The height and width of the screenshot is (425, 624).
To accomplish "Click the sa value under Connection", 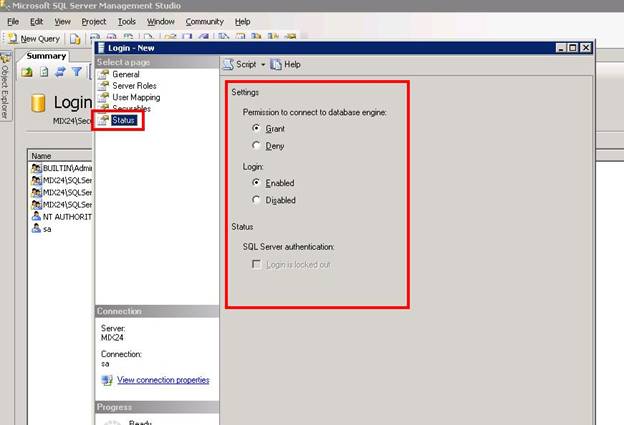I will [105, 364].
